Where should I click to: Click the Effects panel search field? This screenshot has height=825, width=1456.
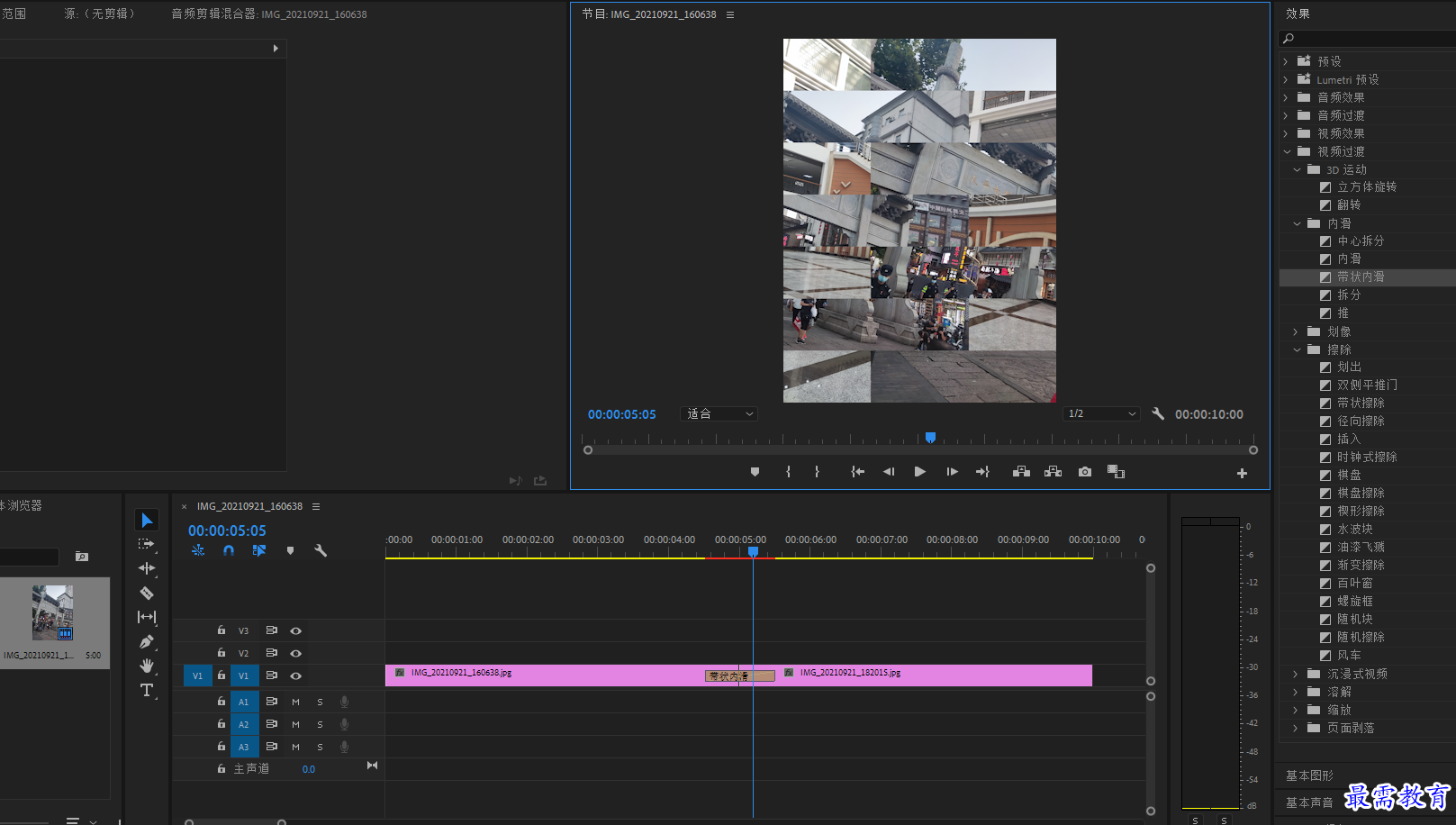click(1367, 39)
